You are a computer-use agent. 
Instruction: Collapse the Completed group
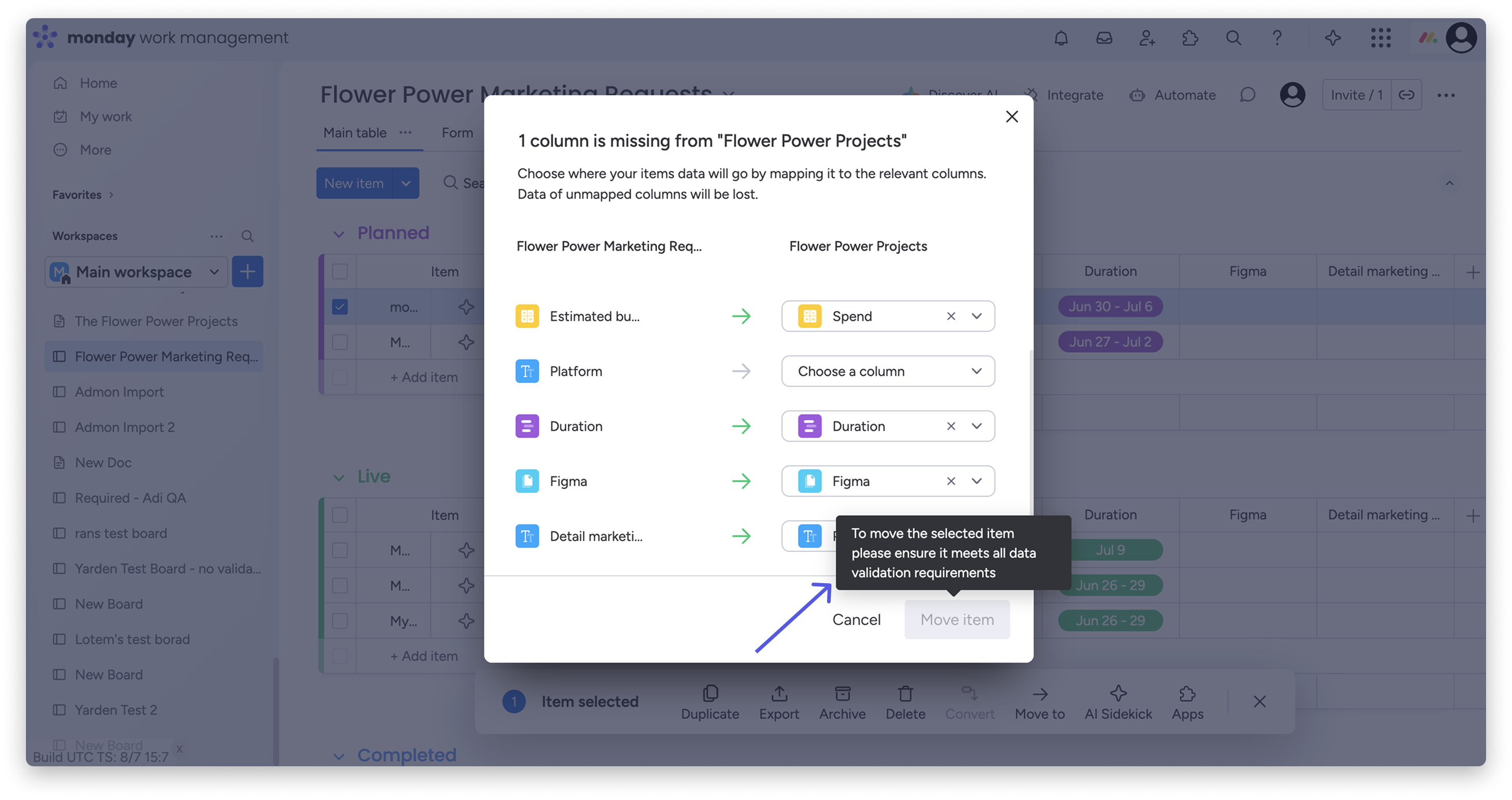coord(339,756)
